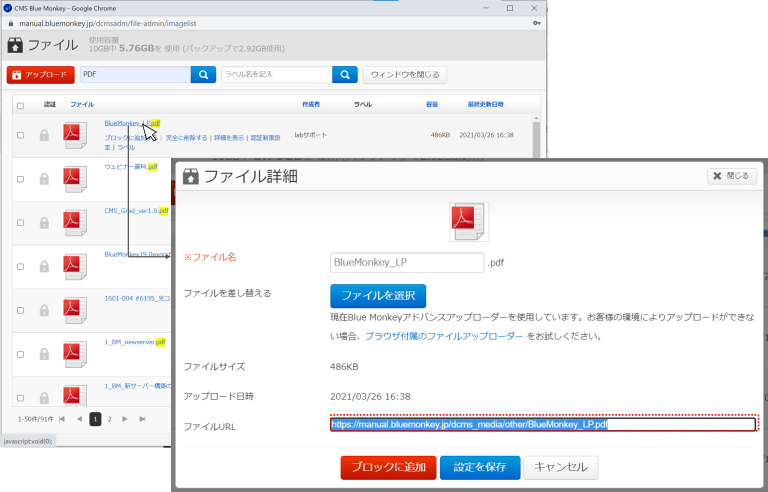Sort the list by the 容量 column header
Screen dimensions: 768x492
click(x=432, y=104)
